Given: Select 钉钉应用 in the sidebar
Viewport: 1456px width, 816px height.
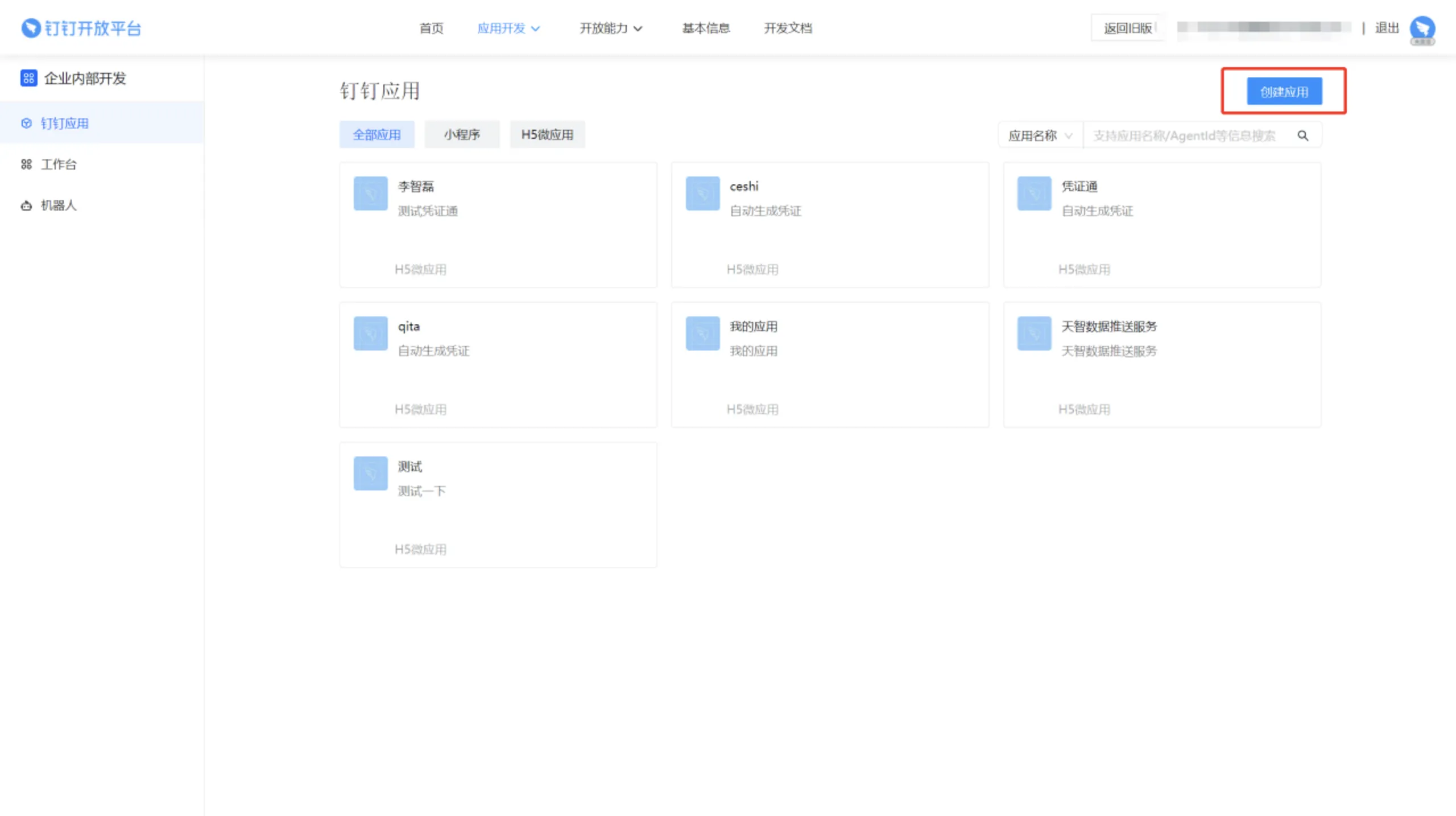Looking at the screenshot, I should (x=102, y=123).
